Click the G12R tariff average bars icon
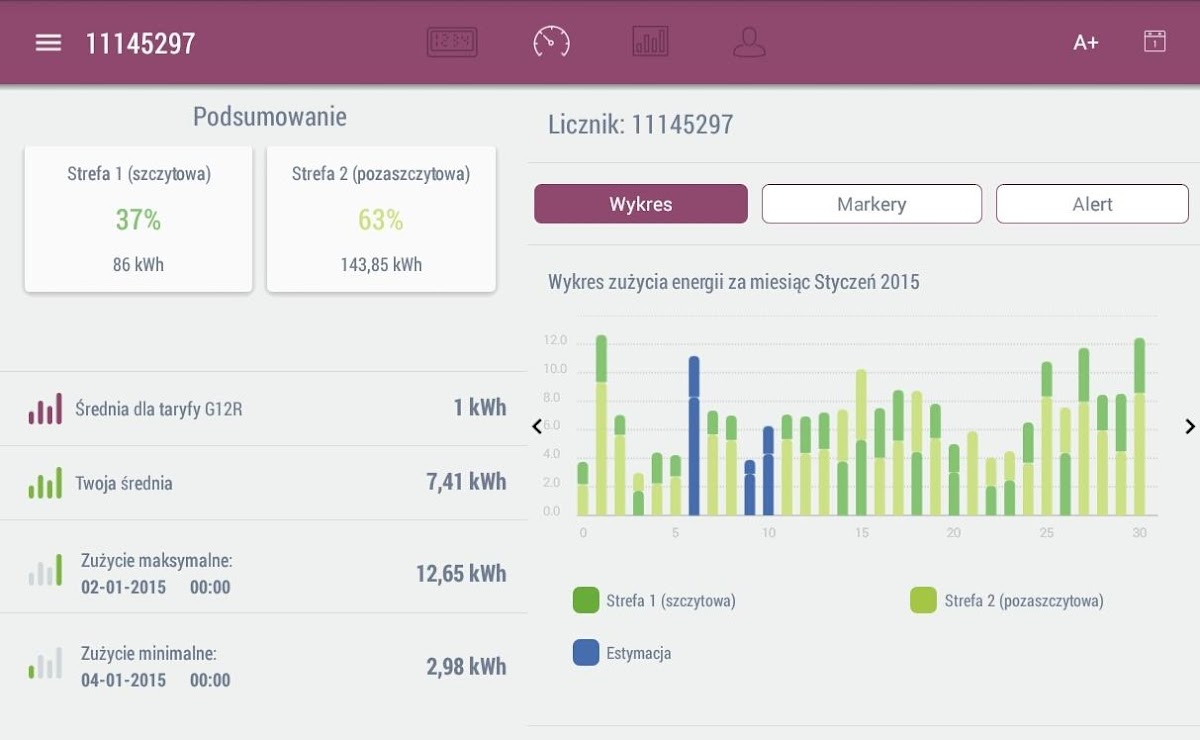This screenshot has width=1200, height=740. tap(45, 409)
